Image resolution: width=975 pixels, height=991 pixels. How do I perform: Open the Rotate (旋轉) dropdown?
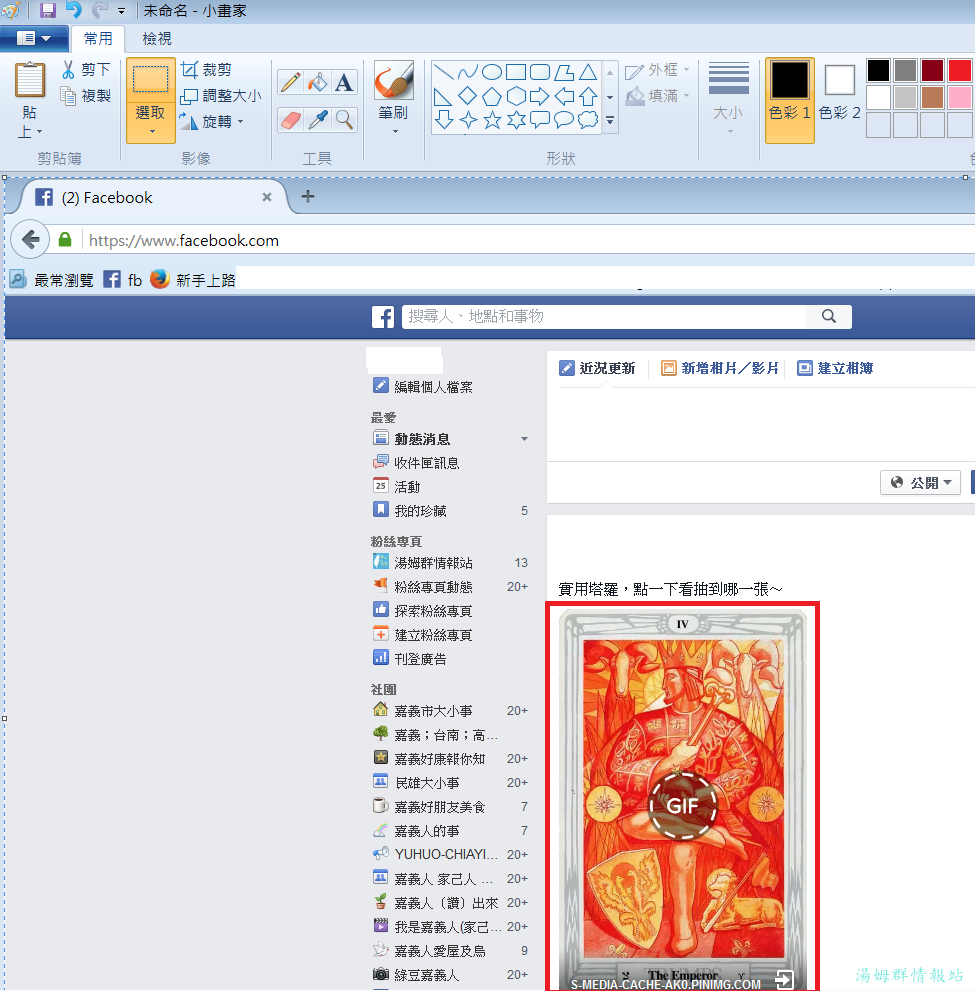tap(241, 122)
